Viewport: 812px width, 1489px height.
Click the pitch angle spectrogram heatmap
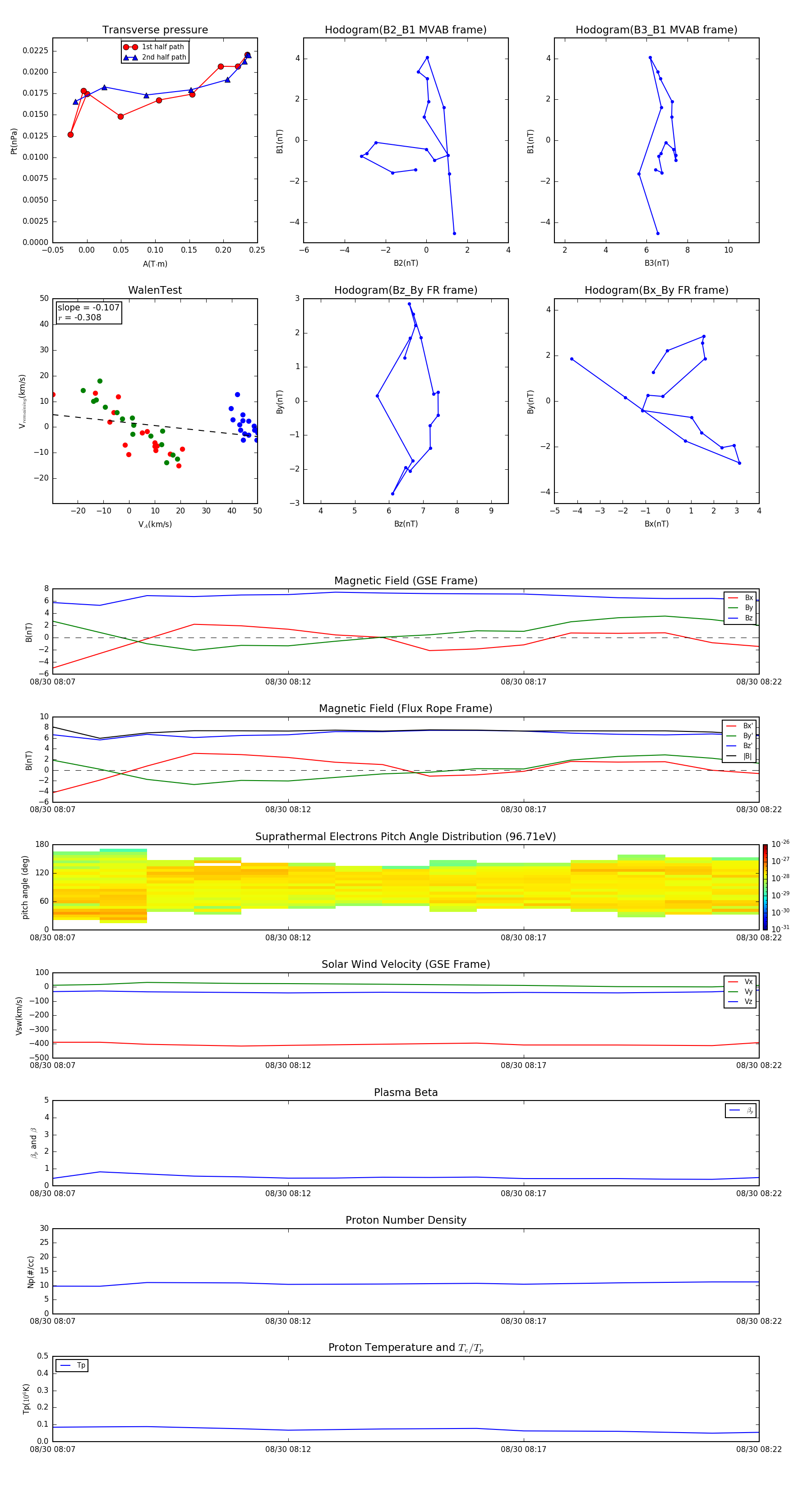point(406,886)
